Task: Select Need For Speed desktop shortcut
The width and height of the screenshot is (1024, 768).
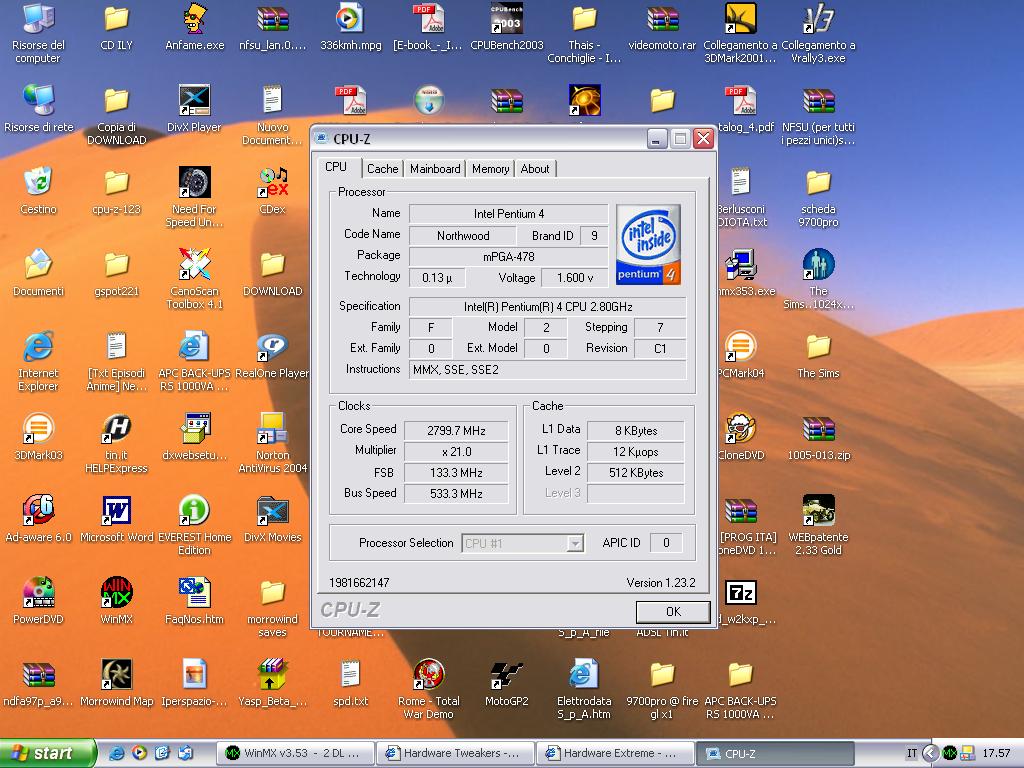Action: click(x=195, y=197)
